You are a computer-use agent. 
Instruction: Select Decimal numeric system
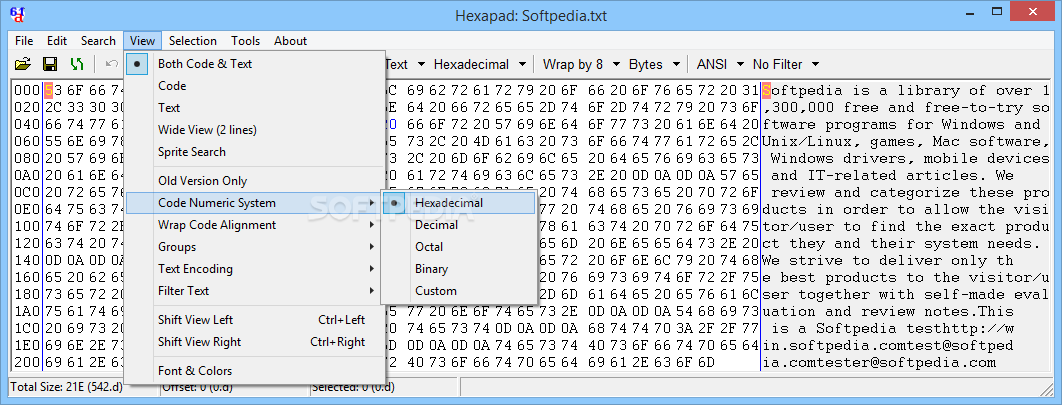[459, 225]
